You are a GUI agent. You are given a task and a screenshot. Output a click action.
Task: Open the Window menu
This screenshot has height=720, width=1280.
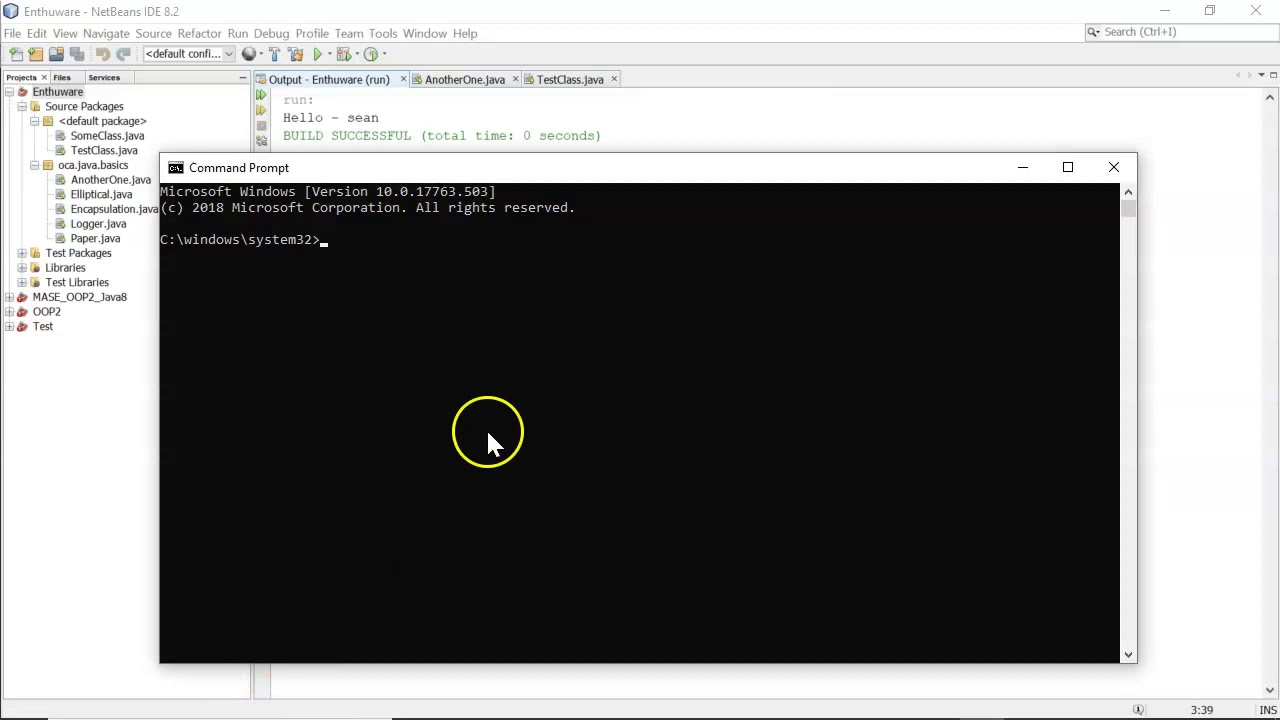[425, 33]
